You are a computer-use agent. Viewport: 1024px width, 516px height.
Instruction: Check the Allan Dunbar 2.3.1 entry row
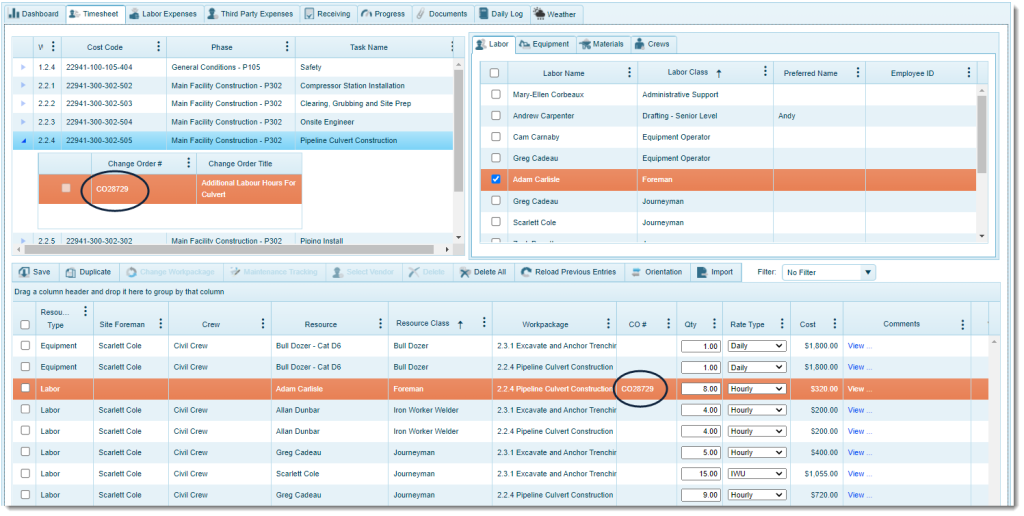25,410
